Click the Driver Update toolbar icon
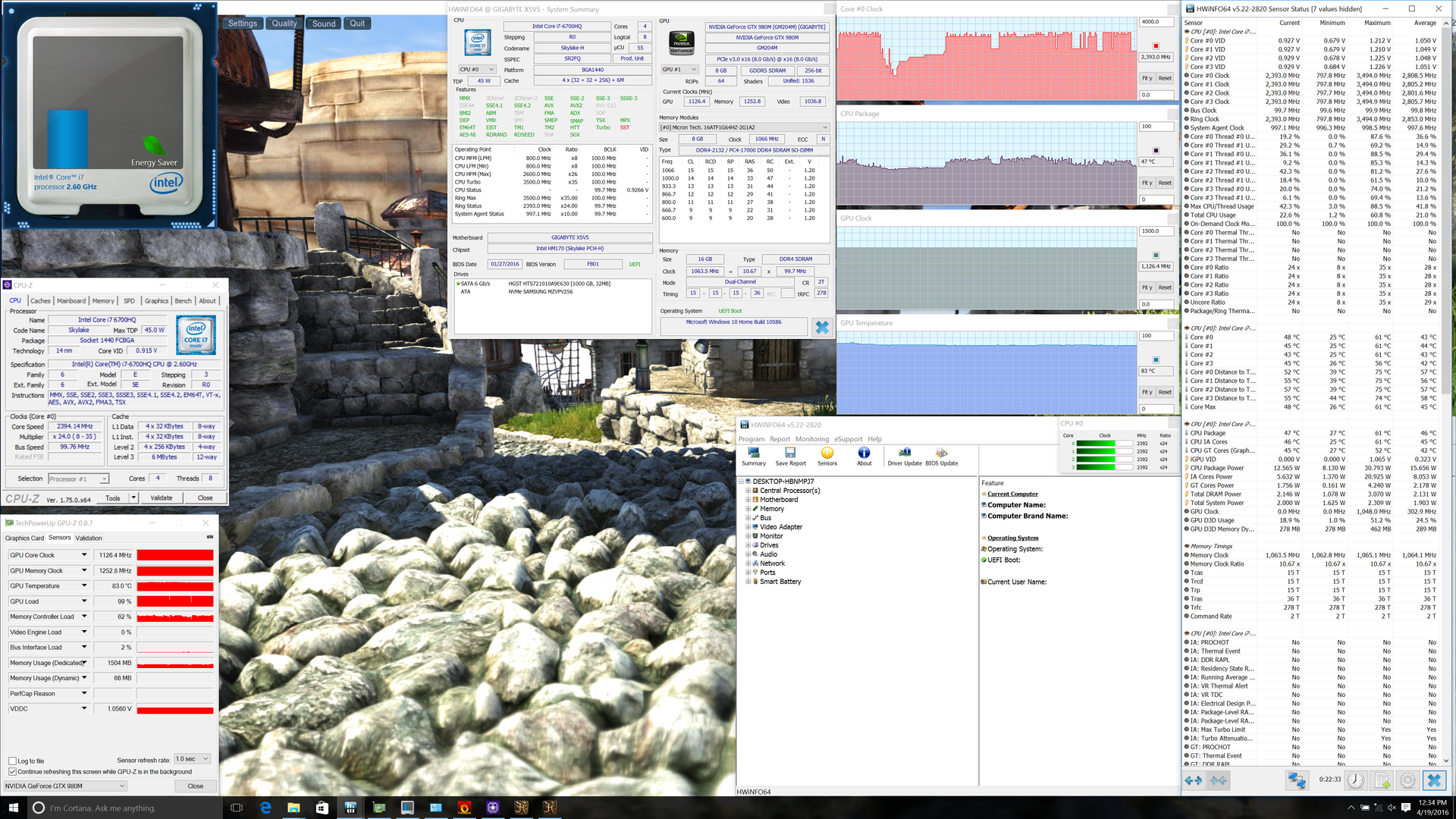The width and height of the screenshot is (1456, 819). [x=905, y=457]
